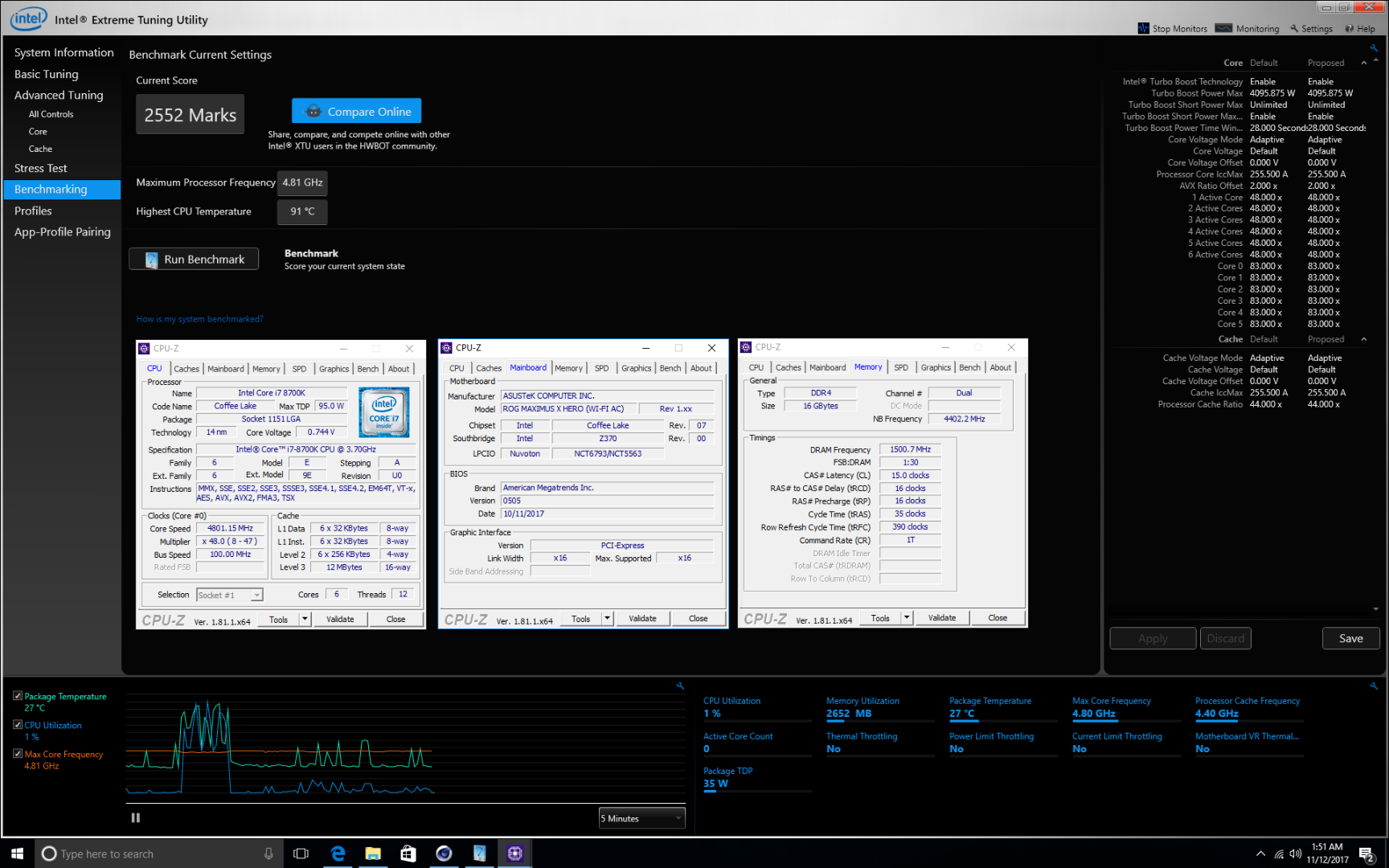This screenshot has height=868, width=1389.
Task: Open the Monitoring view icon
Action: (1223, 28)
